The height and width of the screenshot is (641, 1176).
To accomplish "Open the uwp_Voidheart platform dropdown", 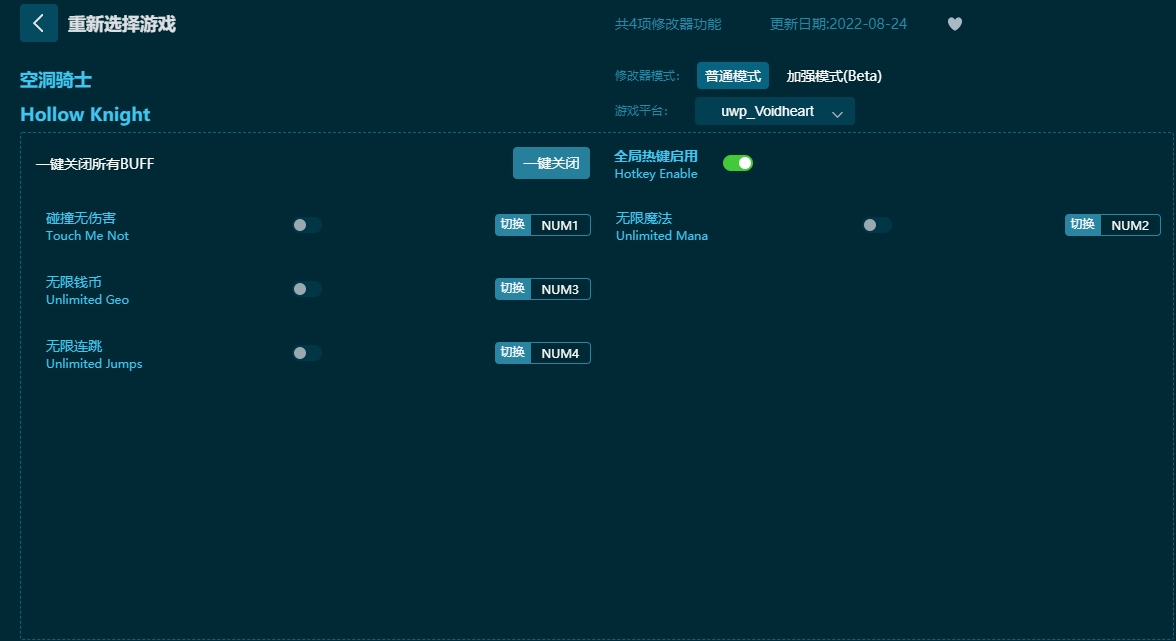I will 775,111.
